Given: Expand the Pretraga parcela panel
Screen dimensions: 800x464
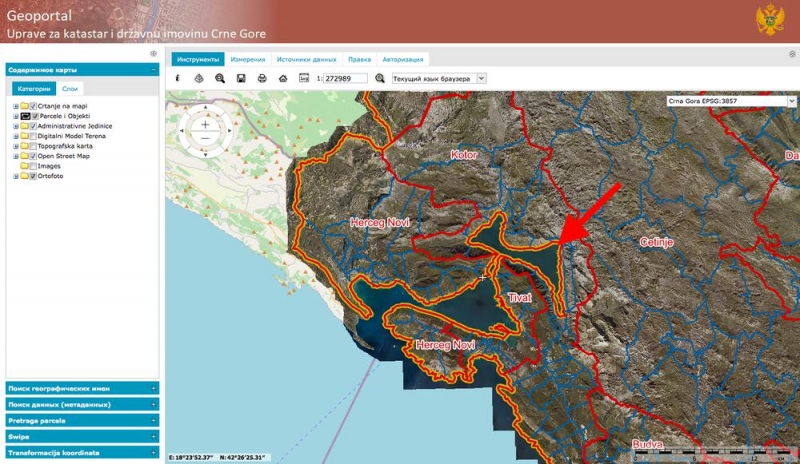Looking at the screenshot, I should (82, 421).
